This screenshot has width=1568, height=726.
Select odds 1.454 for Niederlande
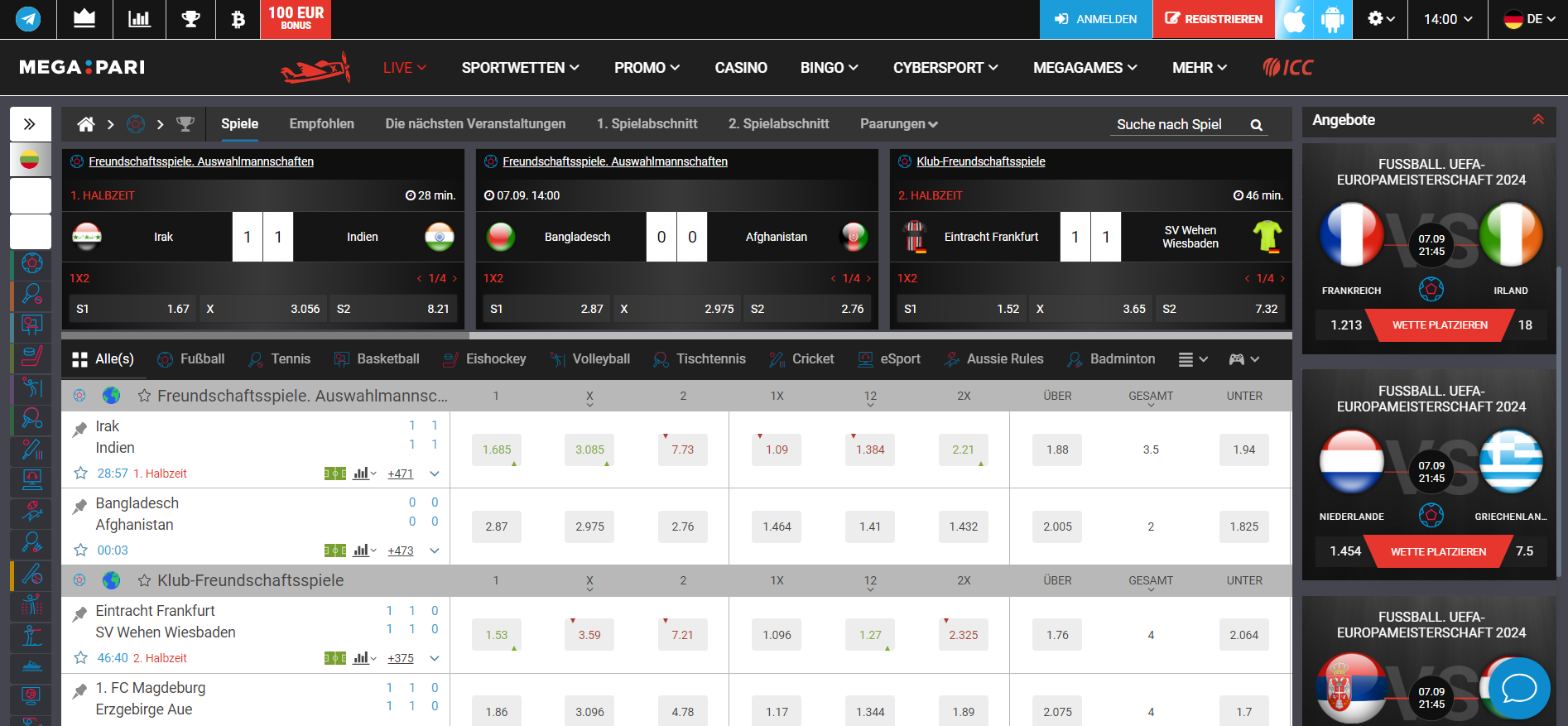click(x=1345, y=551)
